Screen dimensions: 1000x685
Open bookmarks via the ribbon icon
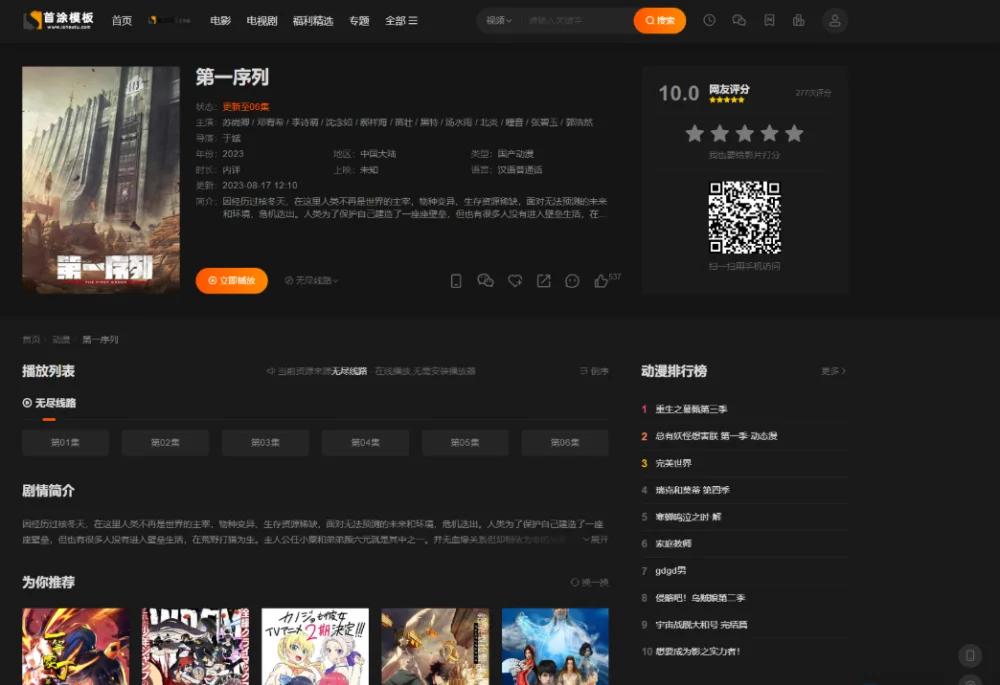[x=769, y=20]
